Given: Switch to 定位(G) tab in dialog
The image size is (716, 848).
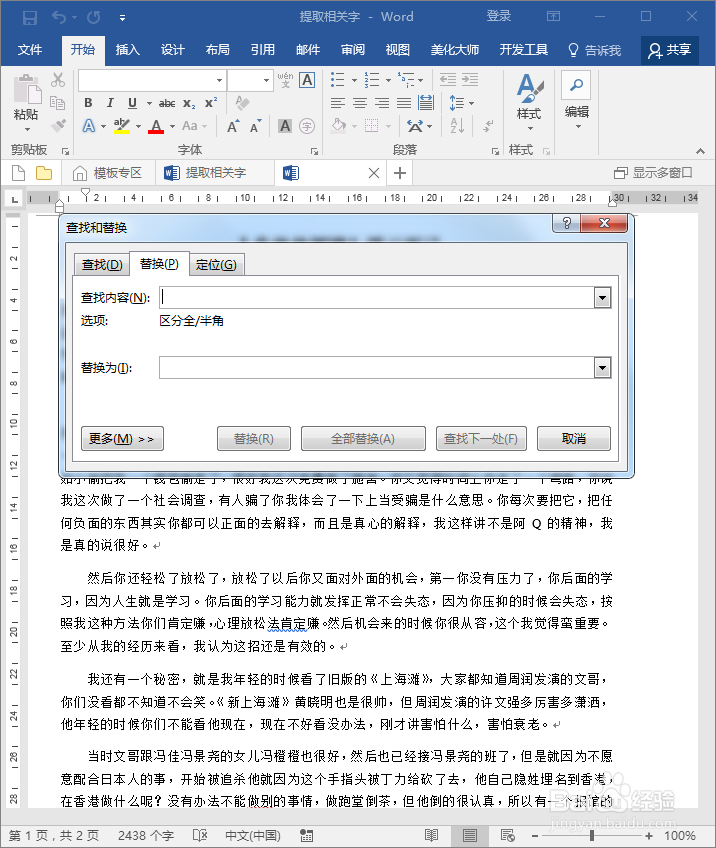Looking at the screenshot, I should pos(216,264).
